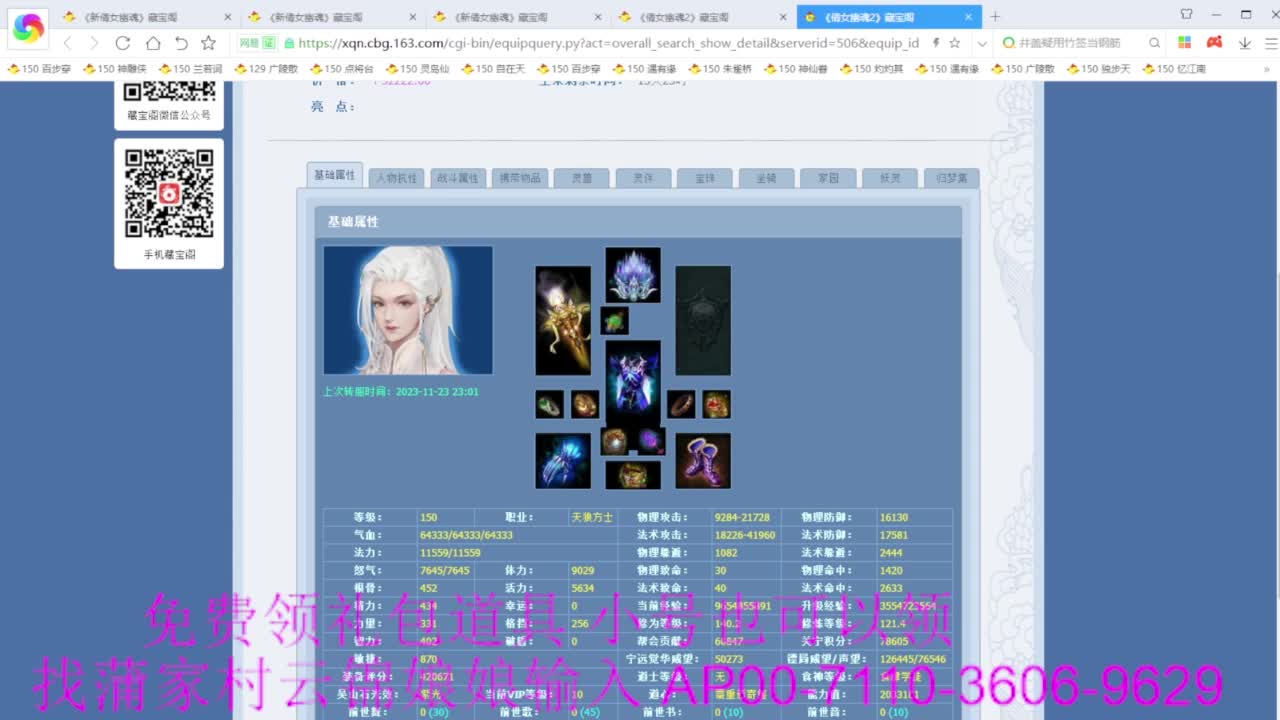Reload the page with refresh icon
The image size is (1280, 720).
point(123,43)
